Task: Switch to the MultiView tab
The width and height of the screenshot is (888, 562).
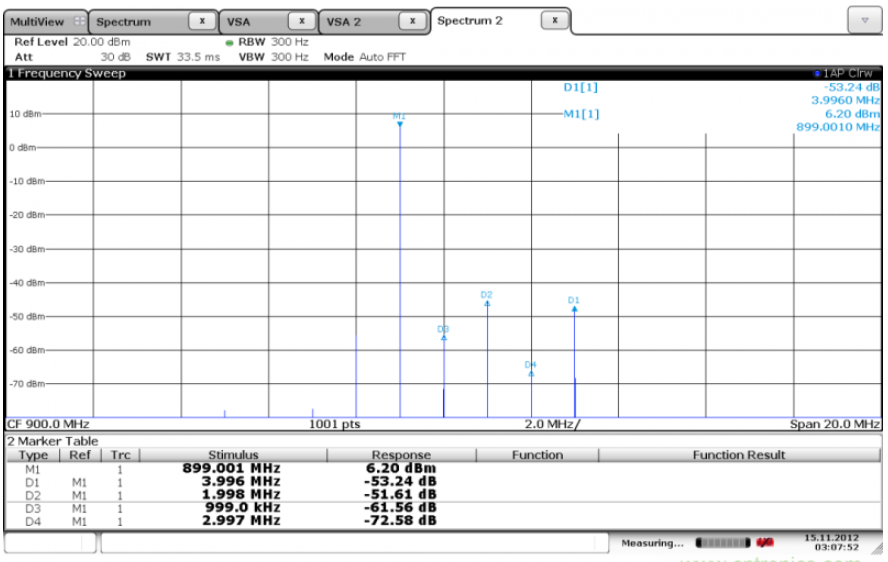Action: [x=46, y=22]
